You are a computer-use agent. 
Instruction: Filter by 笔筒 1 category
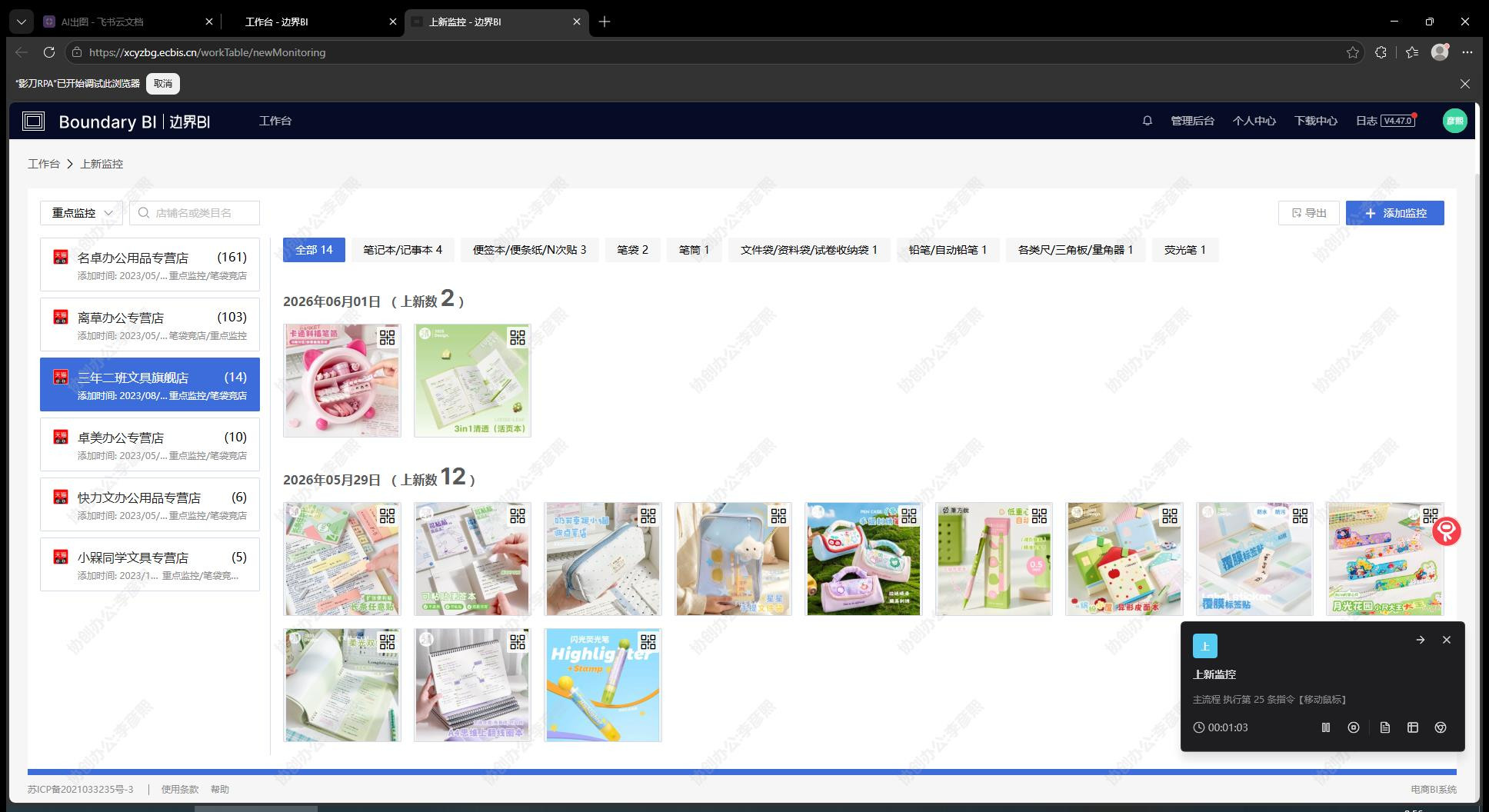click(x=694, y=250)
